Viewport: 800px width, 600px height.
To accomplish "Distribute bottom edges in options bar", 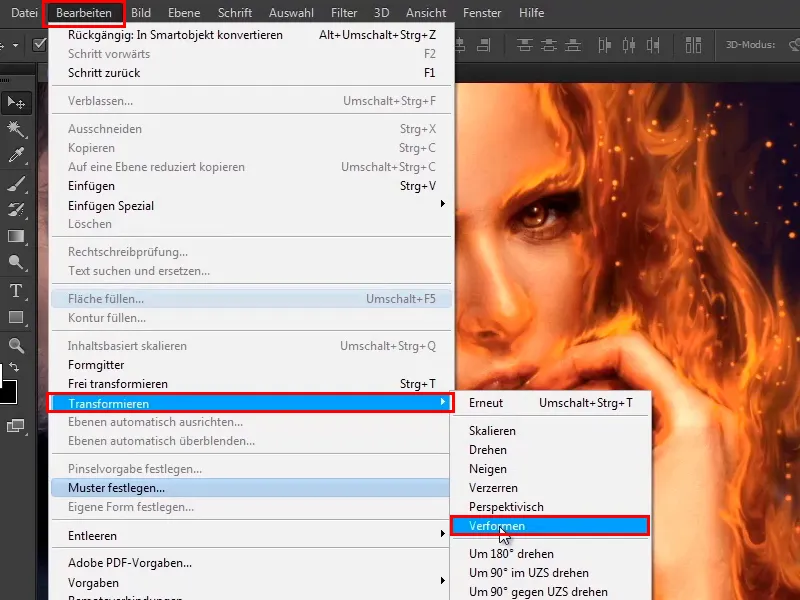I will (x=572, y=45).
